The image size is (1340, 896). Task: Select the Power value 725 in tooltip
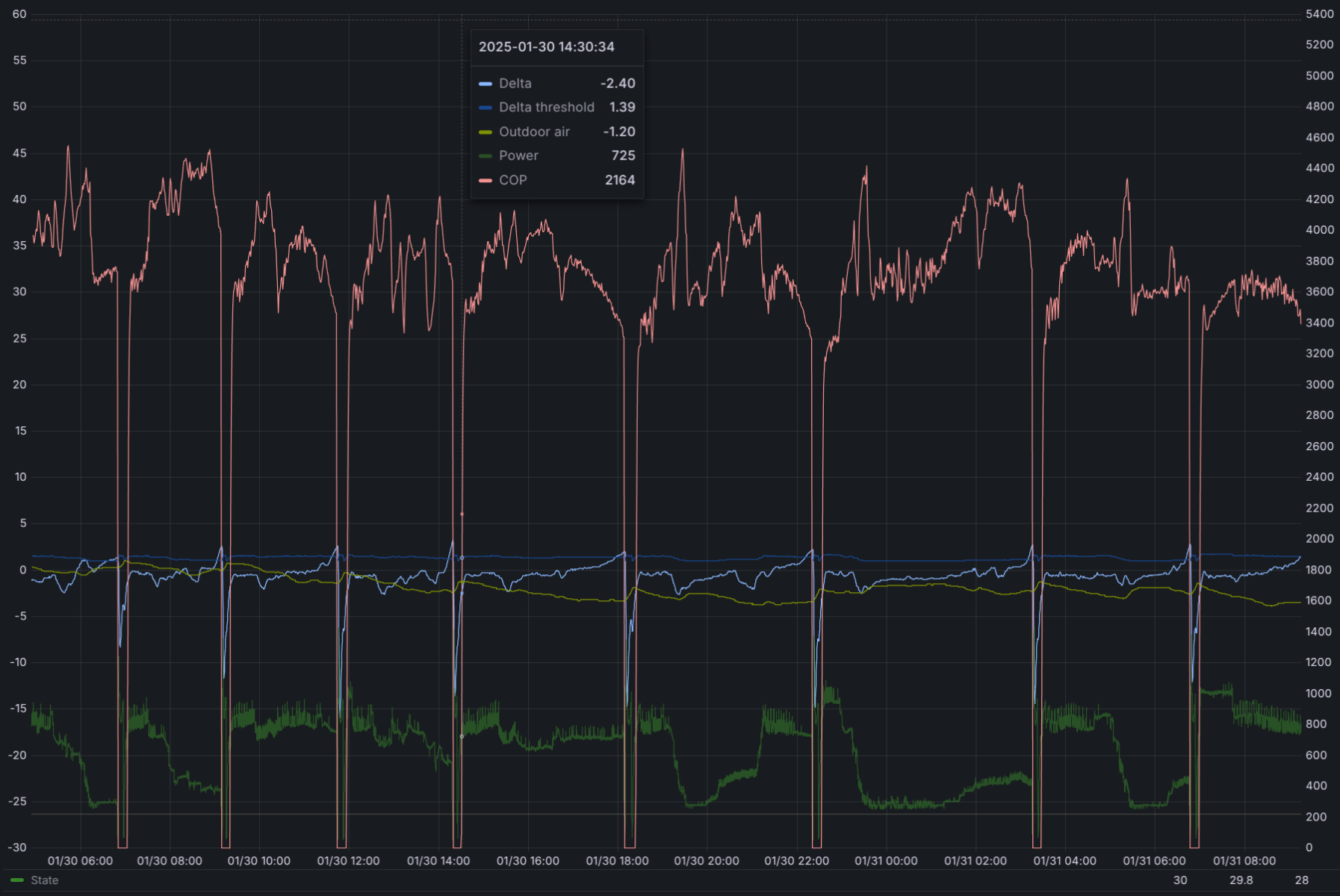tap(623, 155)
